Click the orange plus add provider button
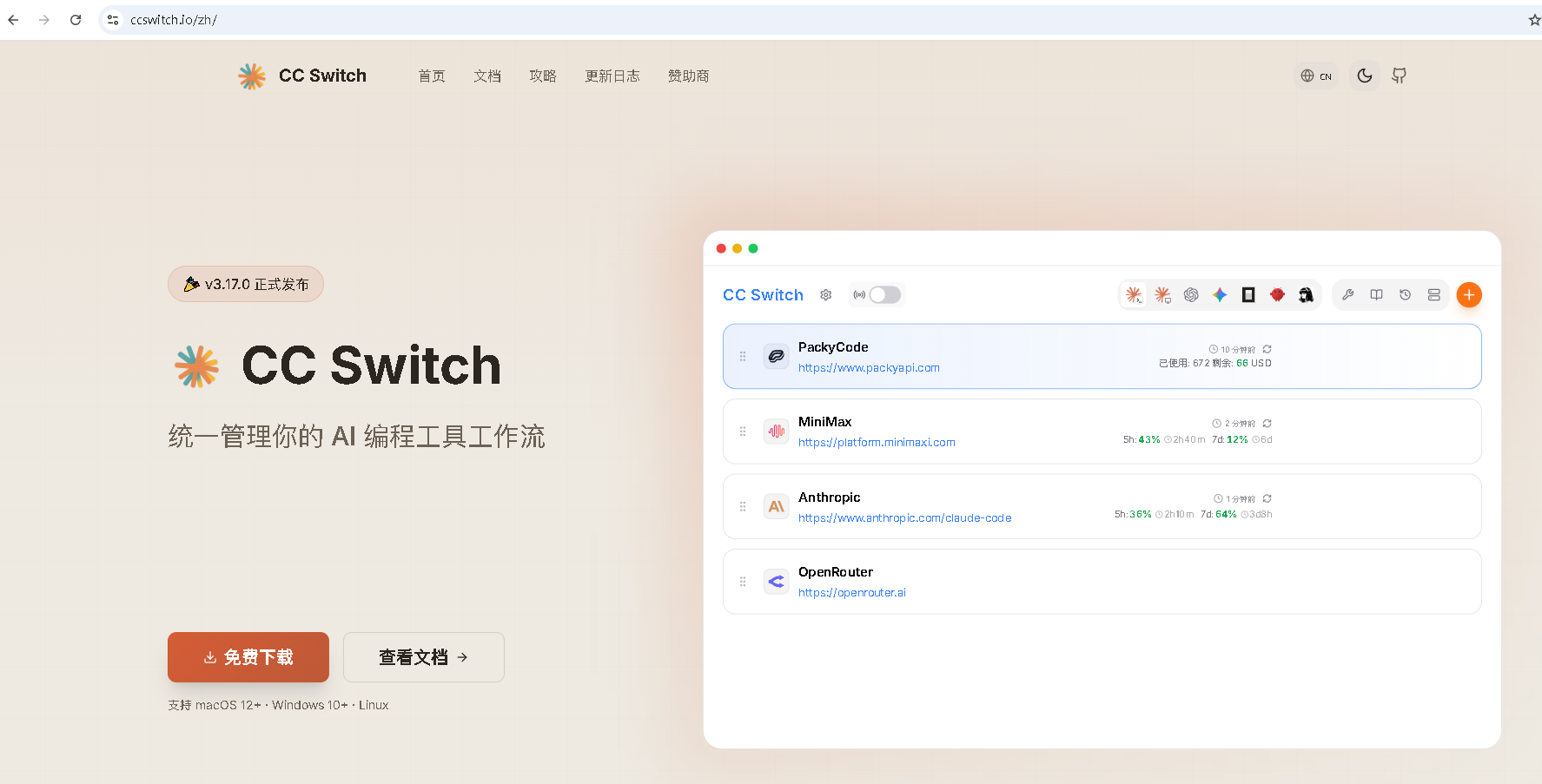The image size is (1542, 784). coord(1469,295)
